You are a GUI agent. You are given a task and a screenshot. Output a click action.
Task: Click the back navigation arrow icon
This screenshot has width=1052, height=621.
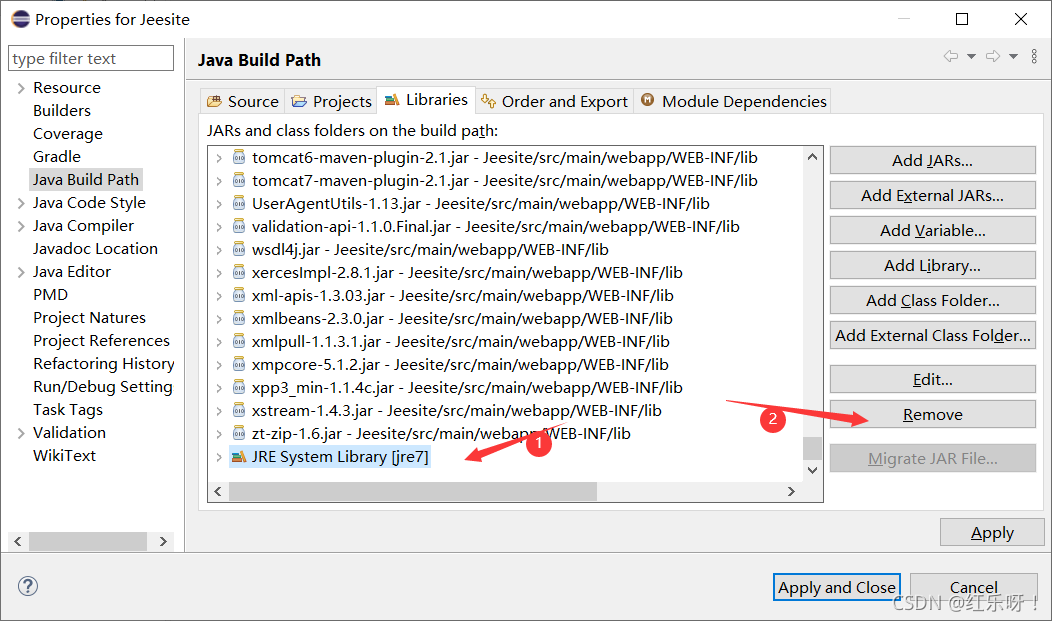(x=951, y=56)
